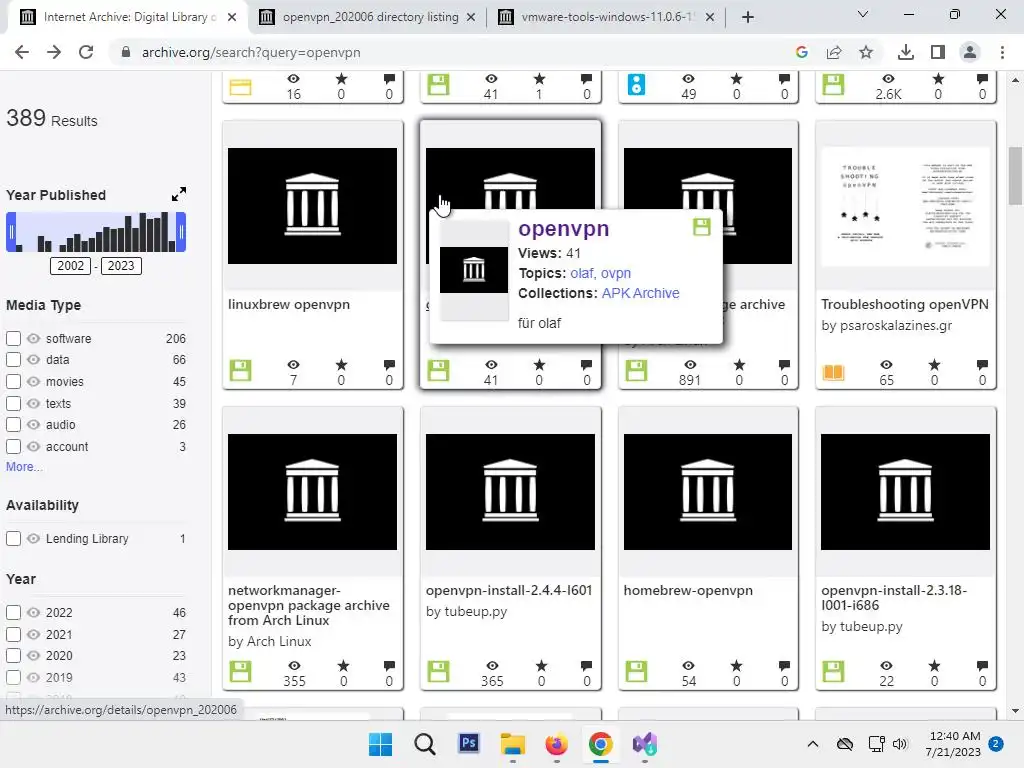This screenshot has height=768, width=1024.
Task: Switch to vmware-tools-windows tab
Action: pyautogui.click(x=607, y=17)
